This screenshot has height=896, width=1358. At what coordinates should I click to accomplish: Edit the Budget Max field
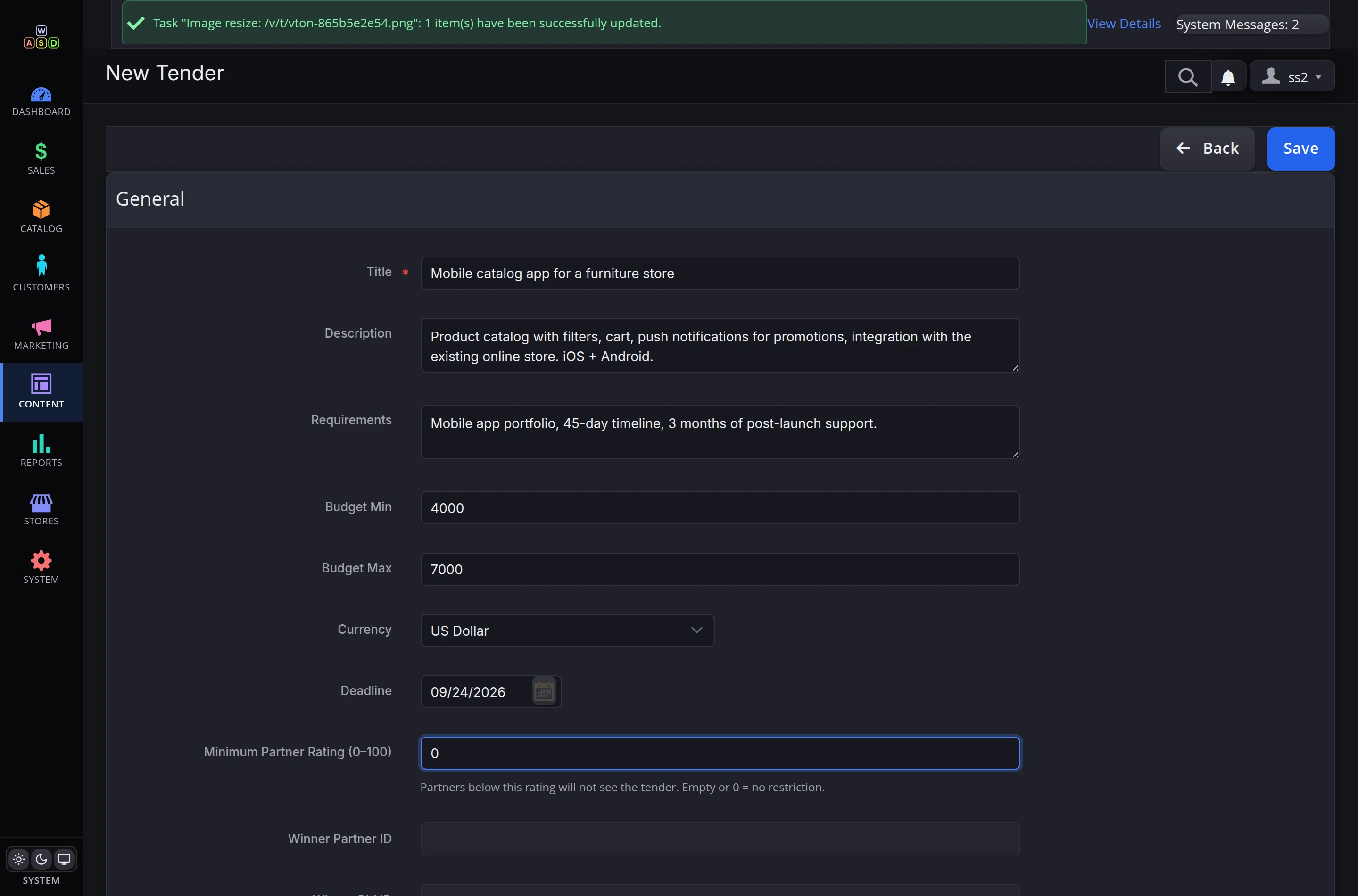[x=720, y=569]
